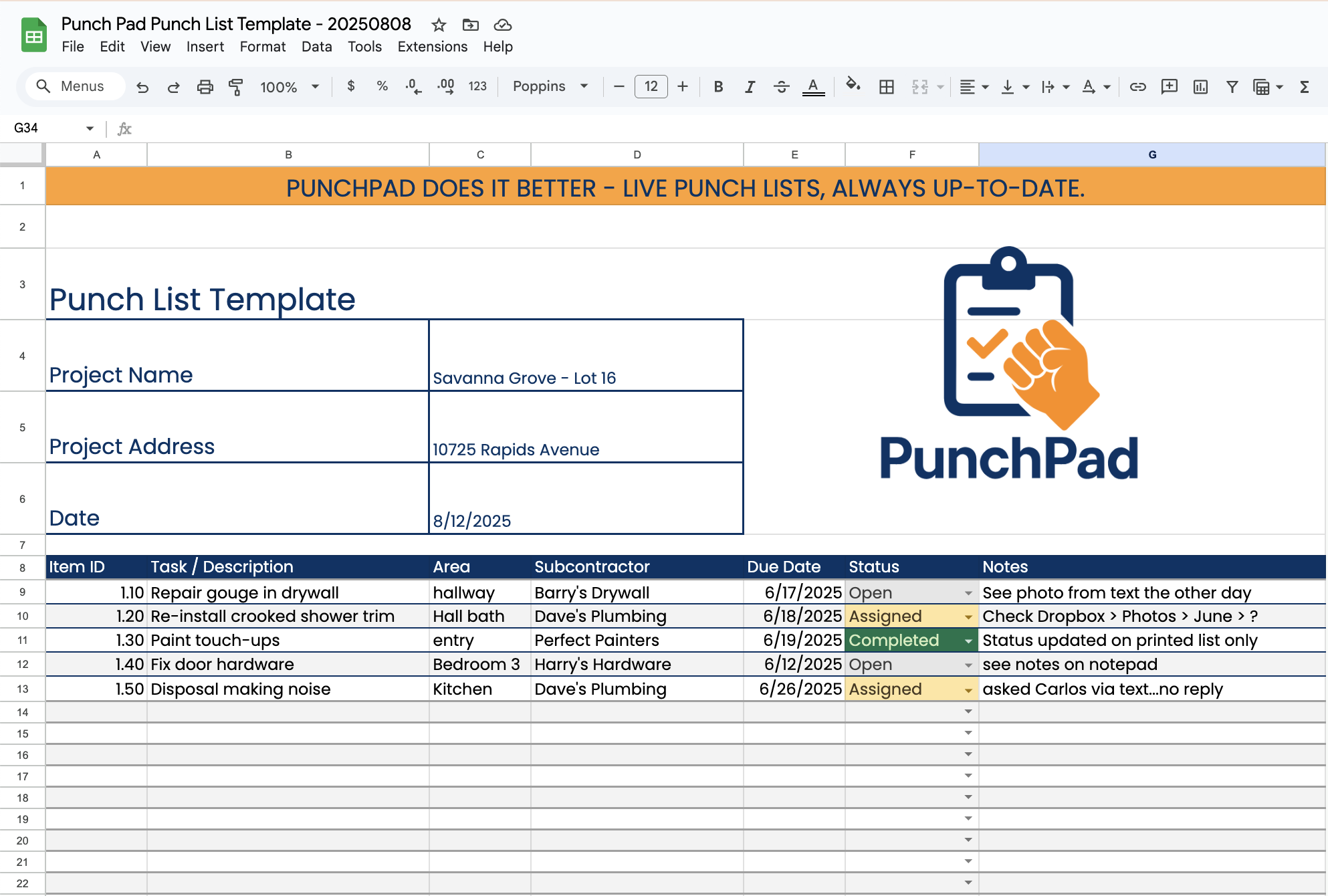The image size is (1328, 896).
Task: Open the fill color paint bucket
Action: click(x=852, y=86)
